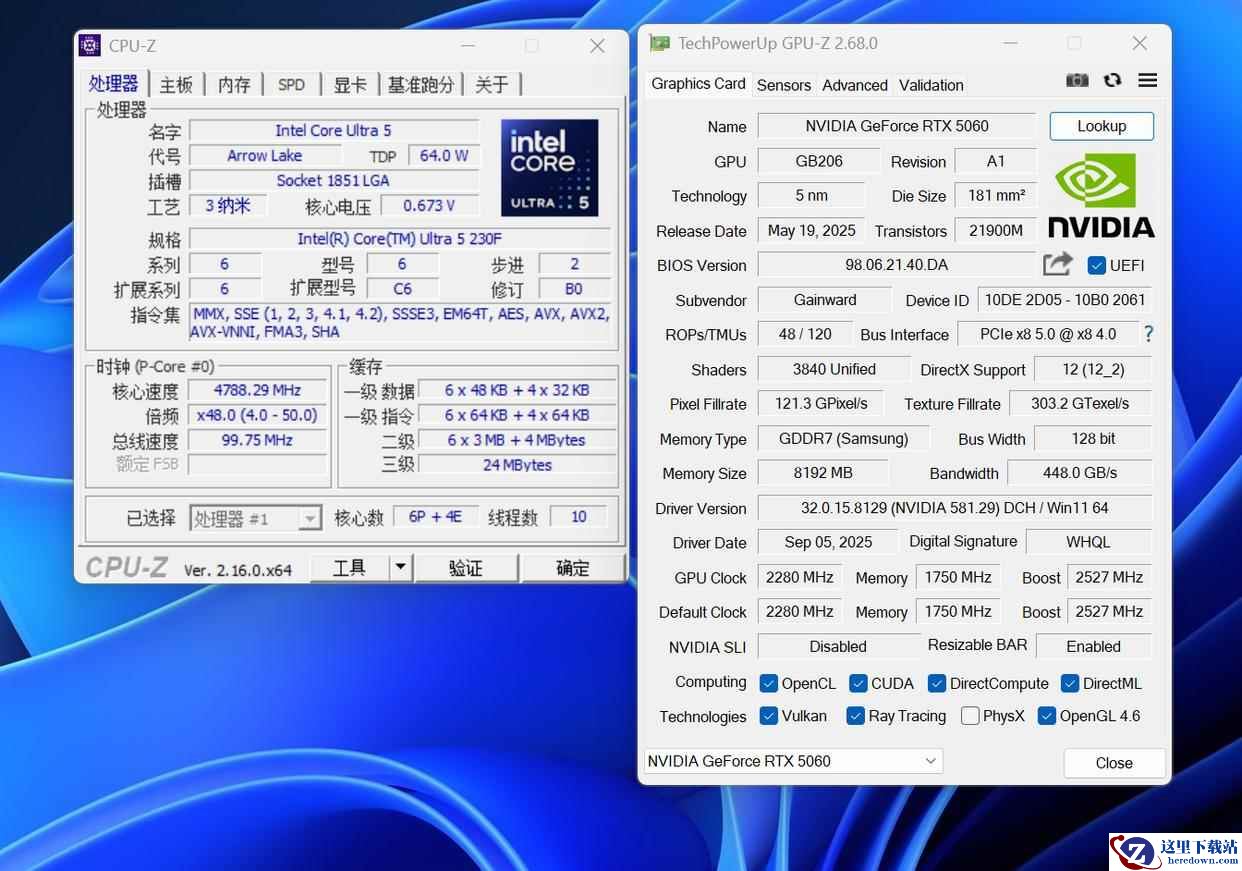This screenshot has width=1242, height=871.
Task: Expand the GPU selection dropdown at bottom
Action: pyautogui.click(x=931, y=761)
